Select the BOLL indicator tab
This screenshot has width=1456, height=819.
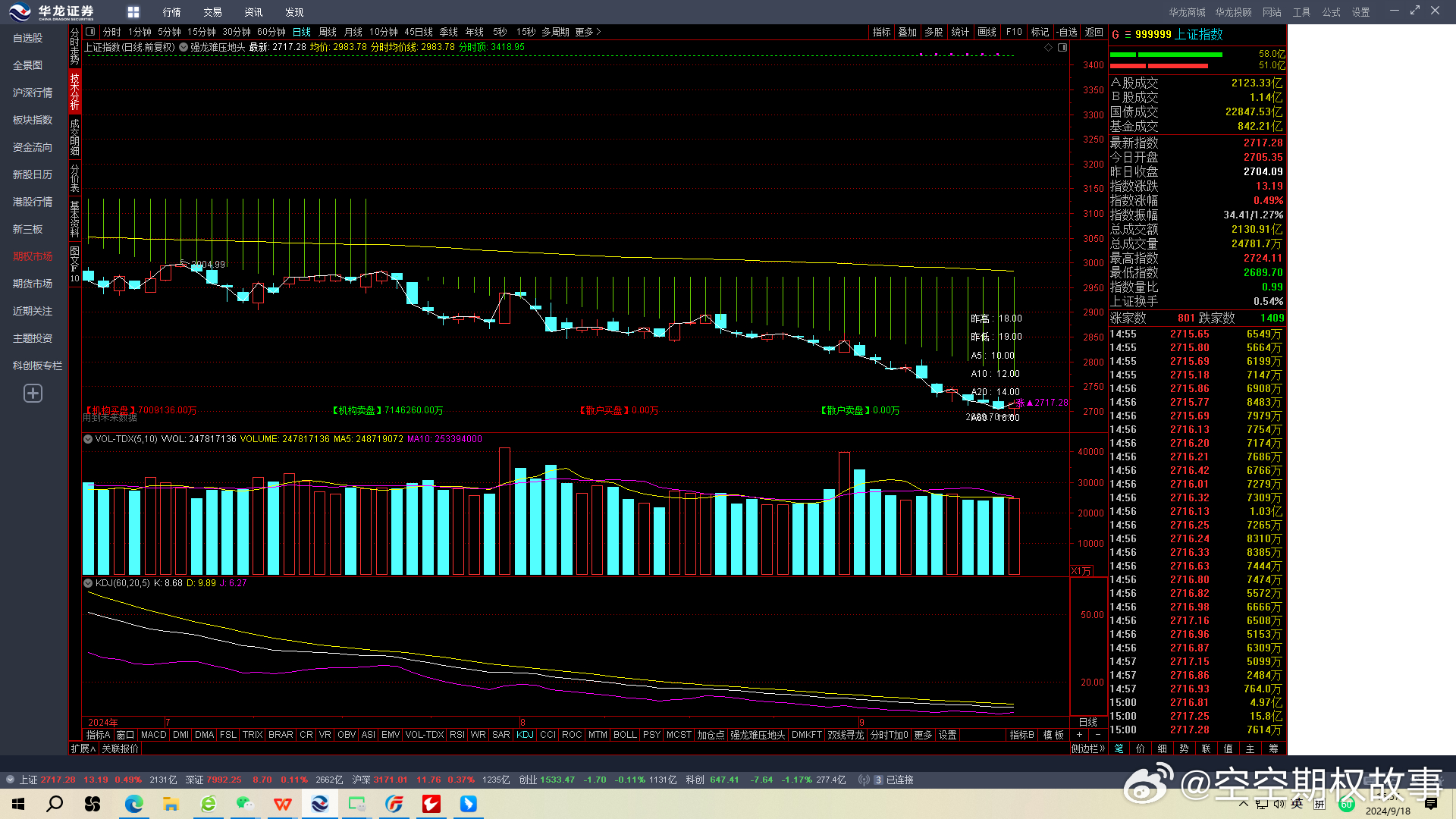click(x=625, y=735)
